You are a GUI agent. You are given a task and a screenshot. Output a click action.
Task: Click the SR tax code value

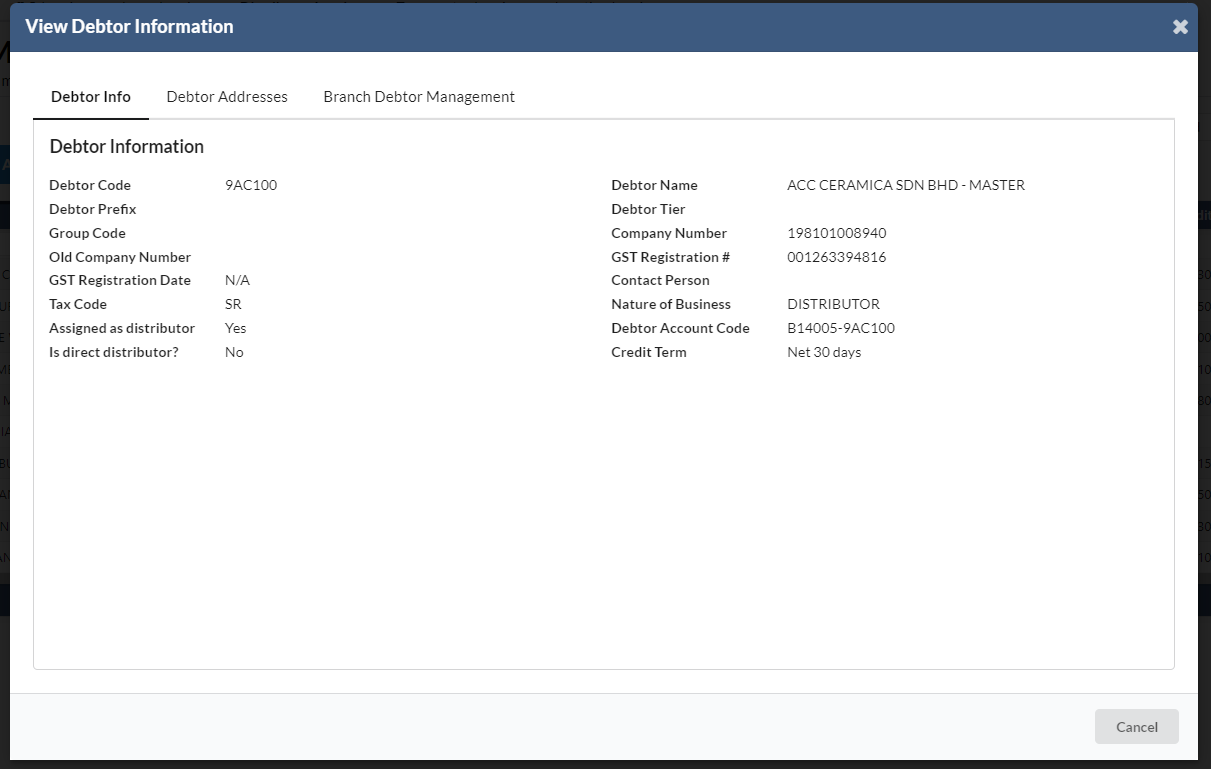(x=233, y=304)
